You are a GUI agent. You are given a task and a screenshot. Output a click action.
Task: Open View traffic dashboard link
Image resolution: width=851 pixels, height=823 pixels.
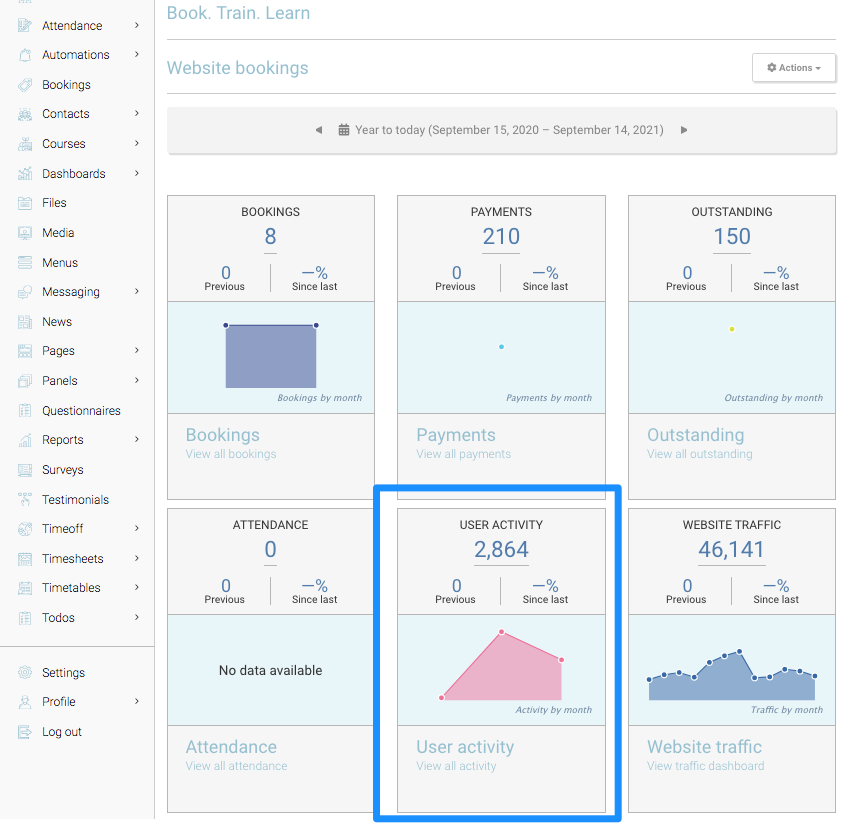point(705,766)
